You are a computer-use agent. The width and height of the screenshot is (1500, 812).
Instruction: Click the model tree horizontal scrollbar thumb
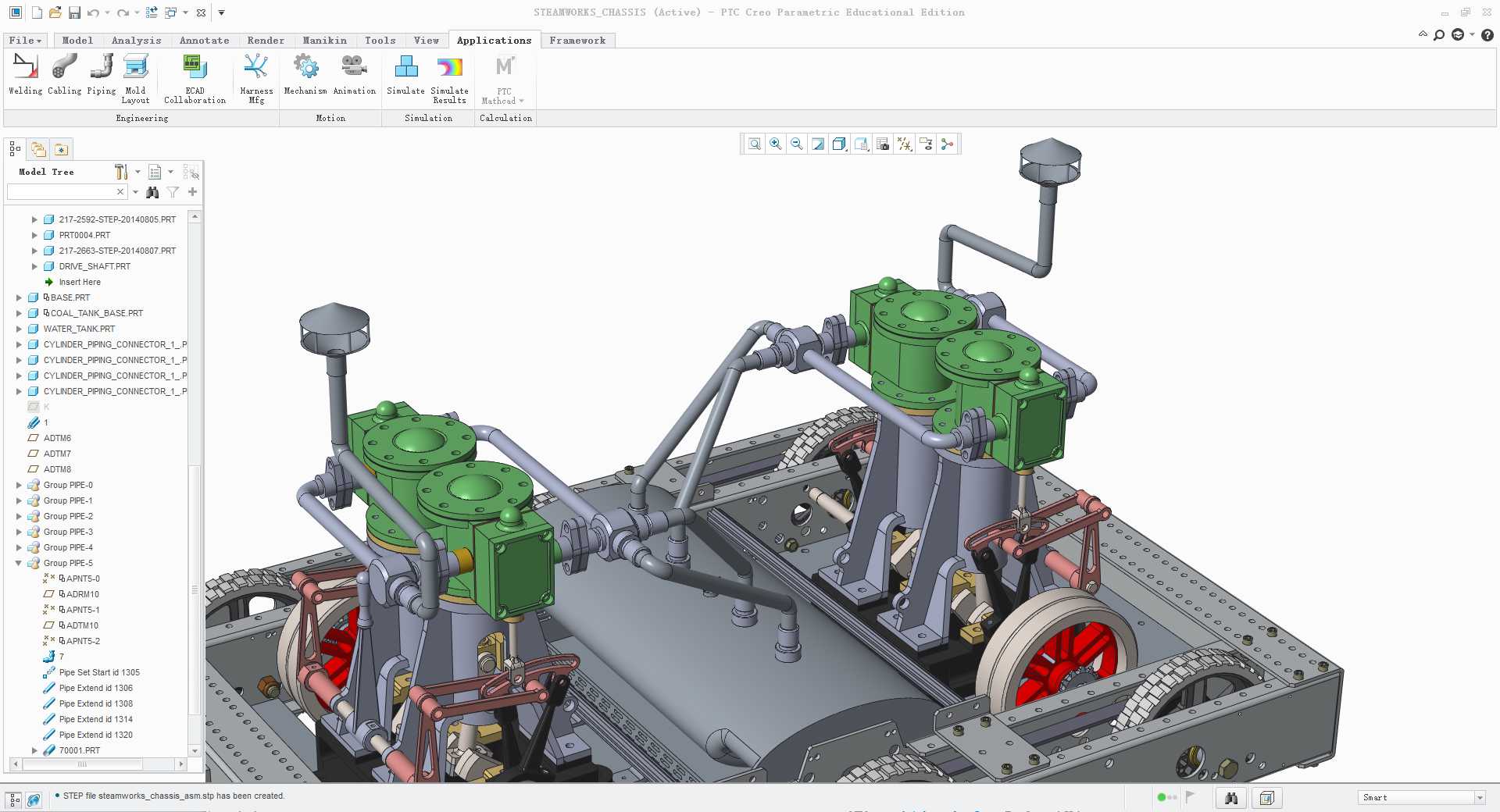pos(83,764)
